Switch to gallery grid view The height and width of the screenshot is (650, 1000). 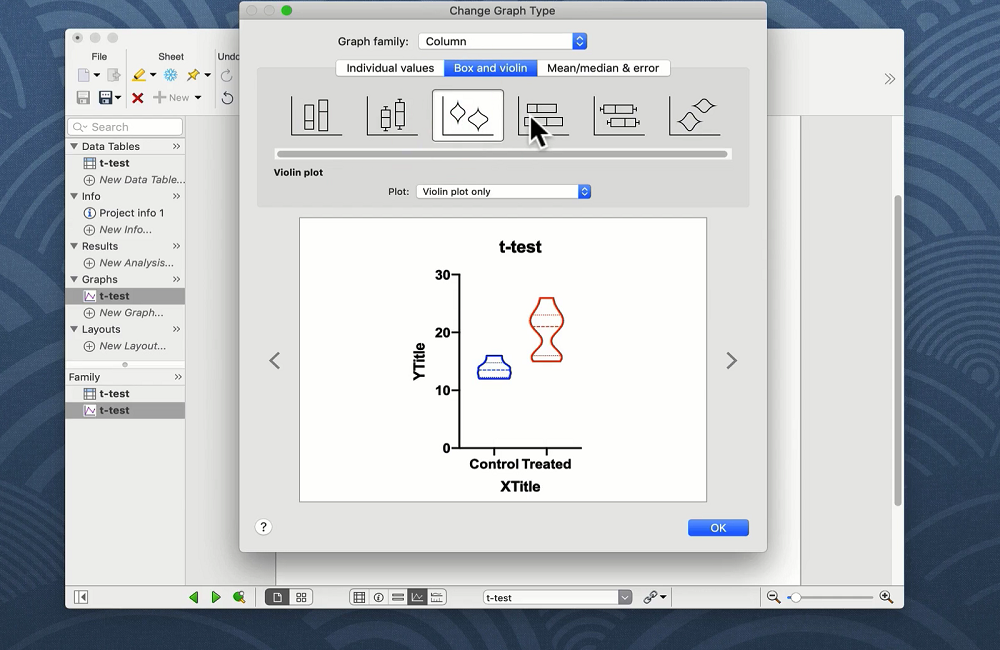pyautogui.click(x=301, y=597)
